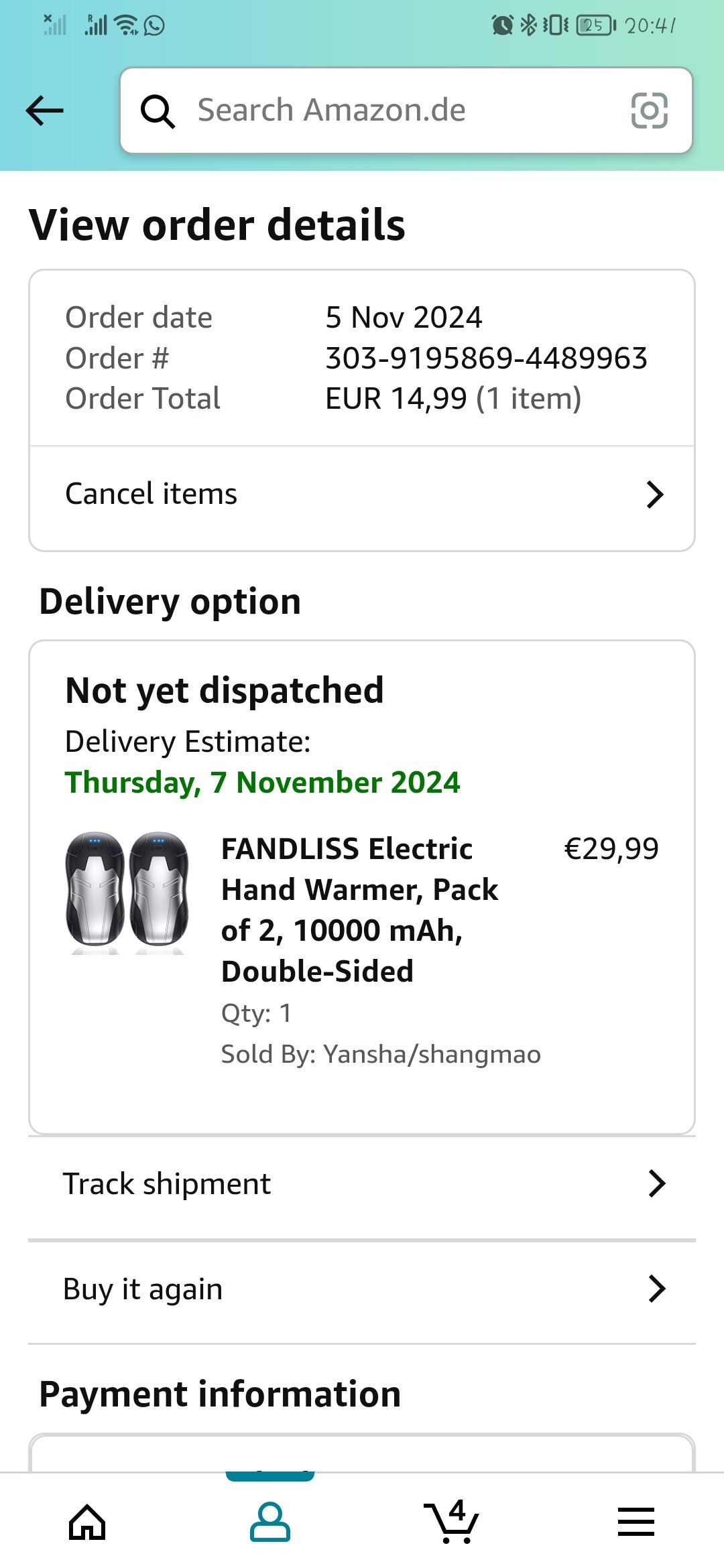Open FANDLISS Electric Hand Warmer product title

click(x=359, y=909)
